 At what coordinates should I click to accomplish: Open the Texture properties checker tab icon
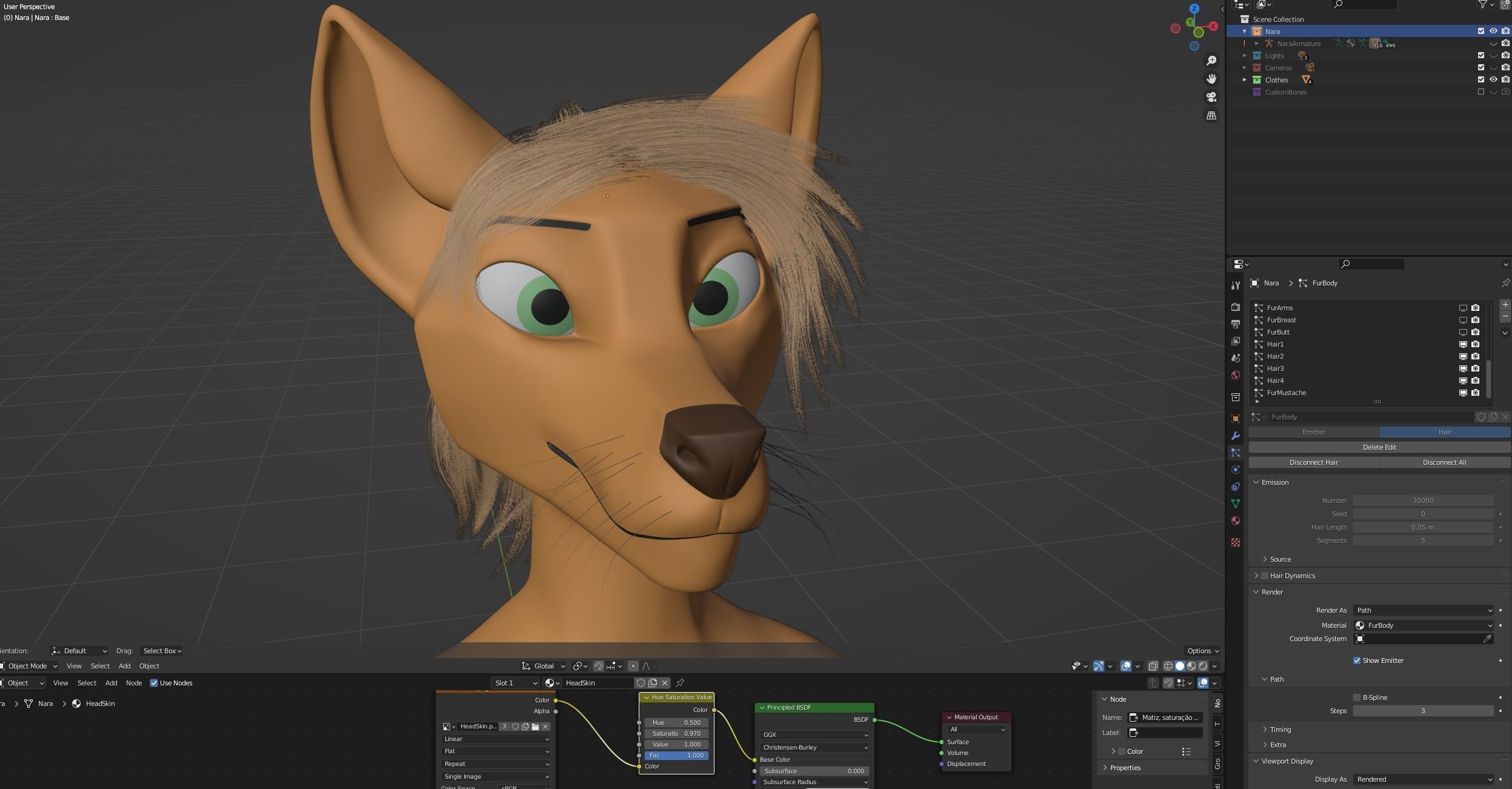[1236, 542]
